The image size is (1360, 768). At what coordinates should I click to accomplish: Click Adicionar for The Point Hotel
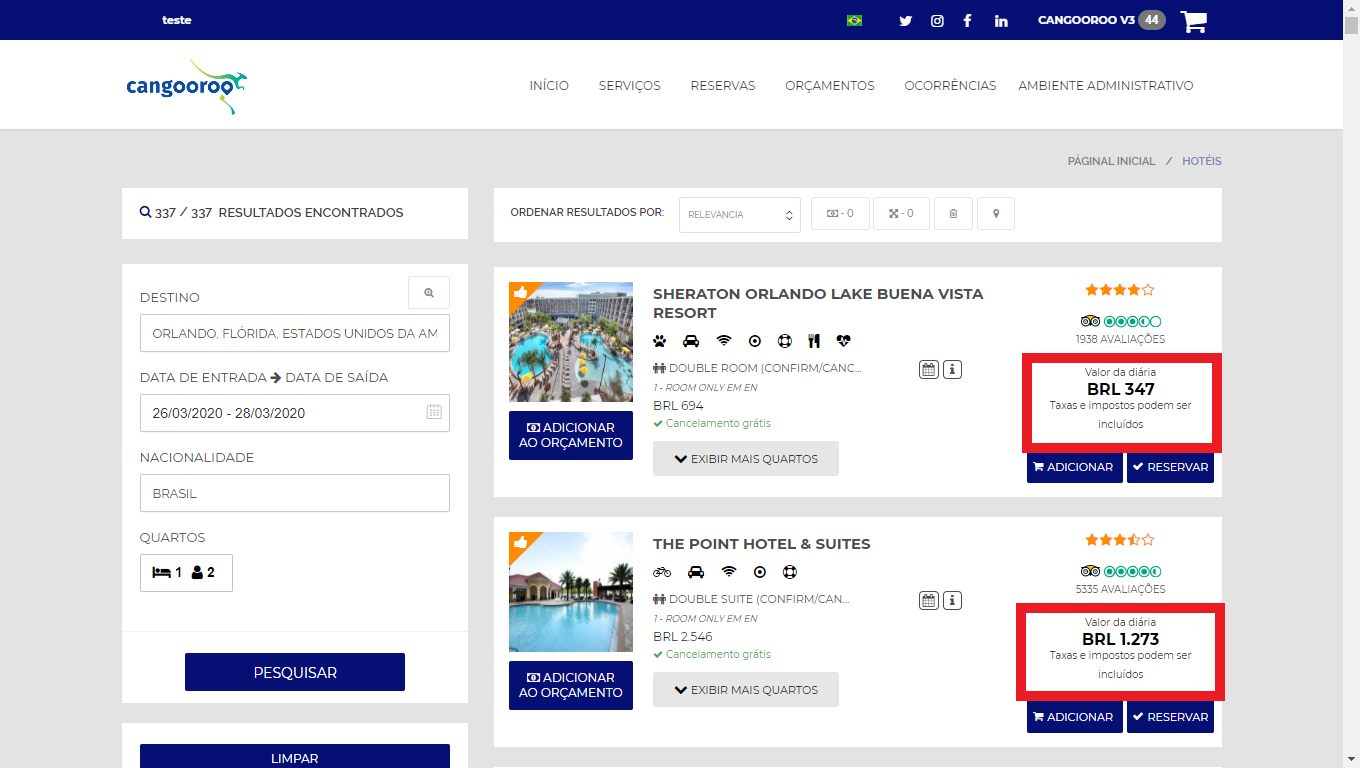[x=1075, y=717]
